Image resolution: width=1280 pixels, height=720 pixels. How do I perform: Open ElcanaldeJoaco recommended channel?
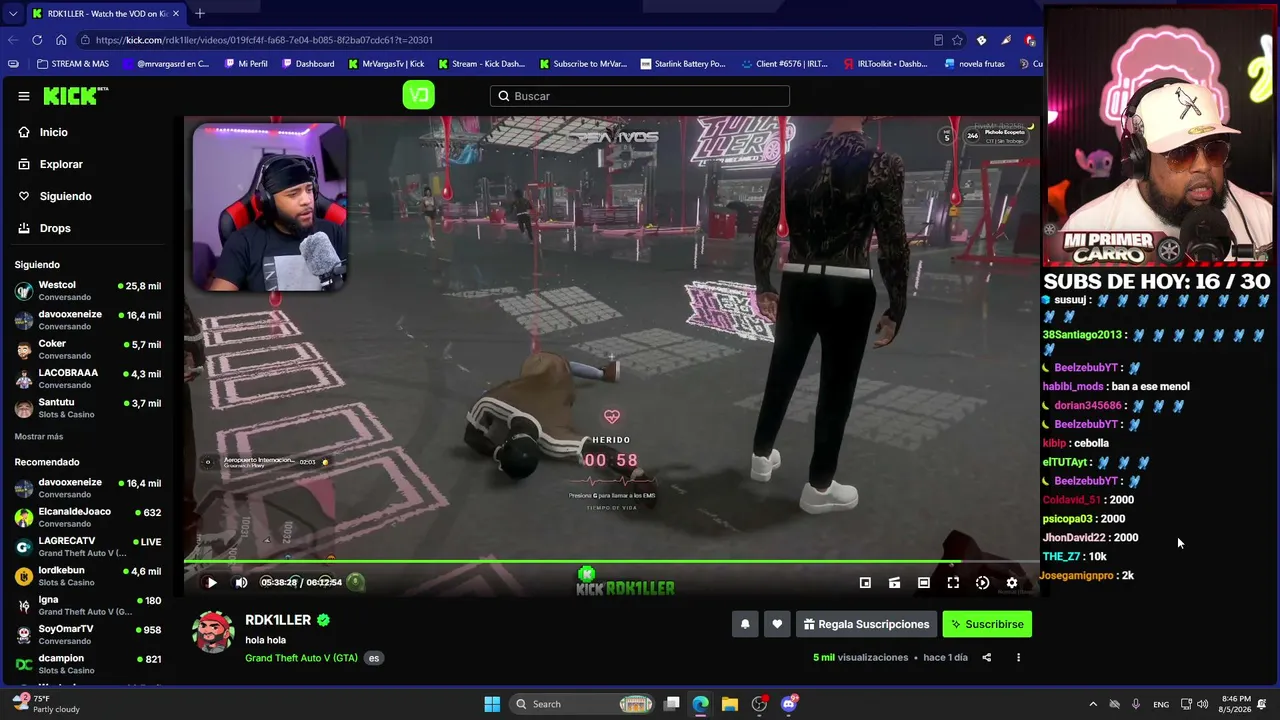pyautogui.click(x=88, y=517)
